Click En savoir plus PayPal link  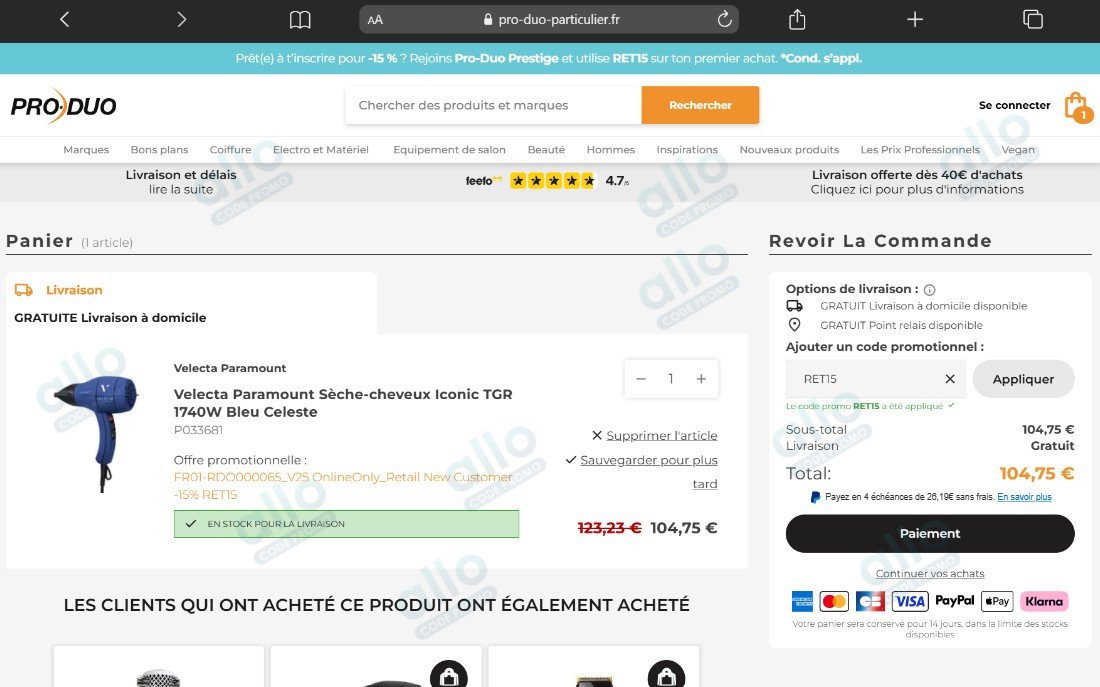pyautogui.click(x=1024, y=497)
